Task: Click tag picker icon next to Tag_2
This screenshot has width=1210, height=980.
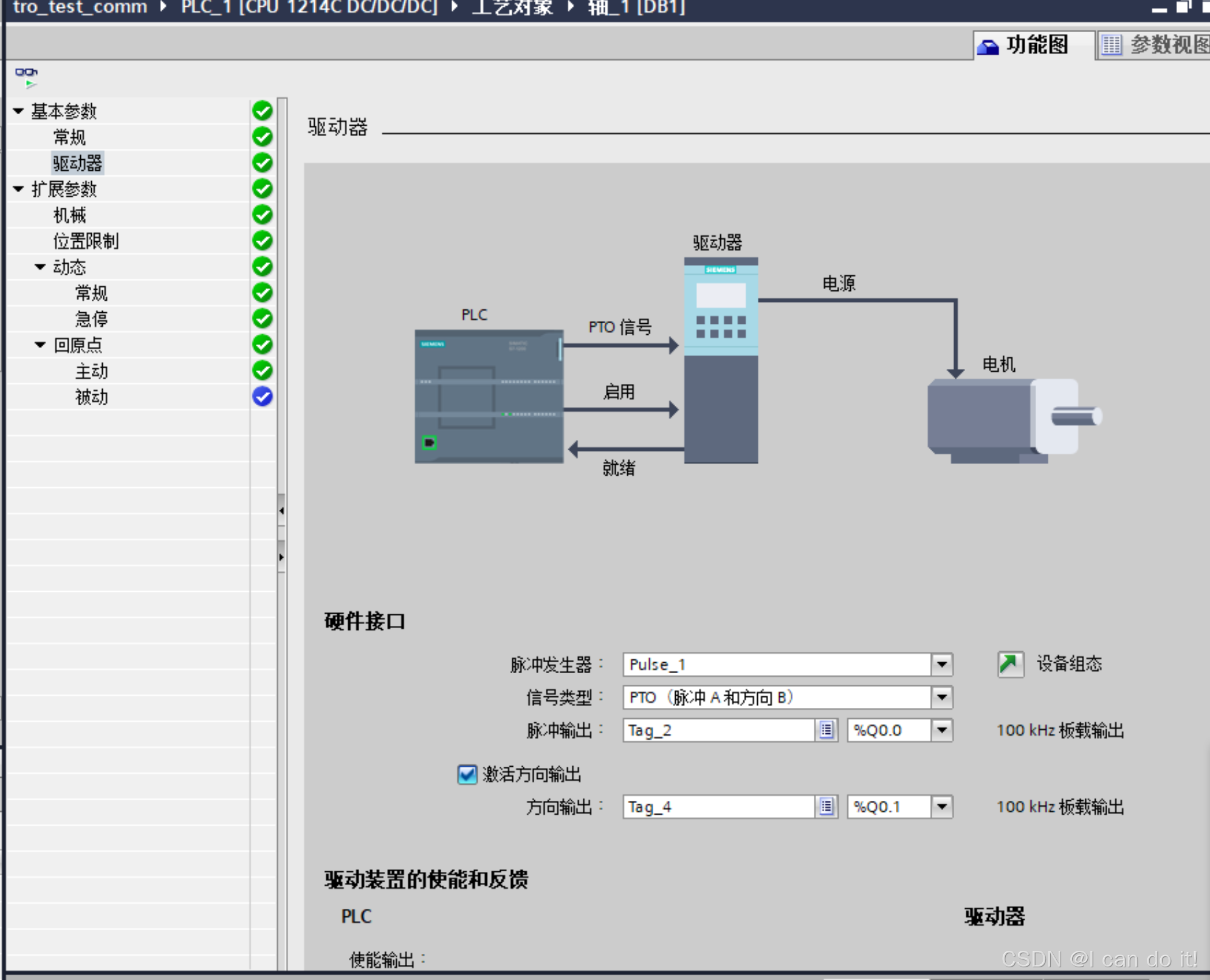Action: click(826, 730)
